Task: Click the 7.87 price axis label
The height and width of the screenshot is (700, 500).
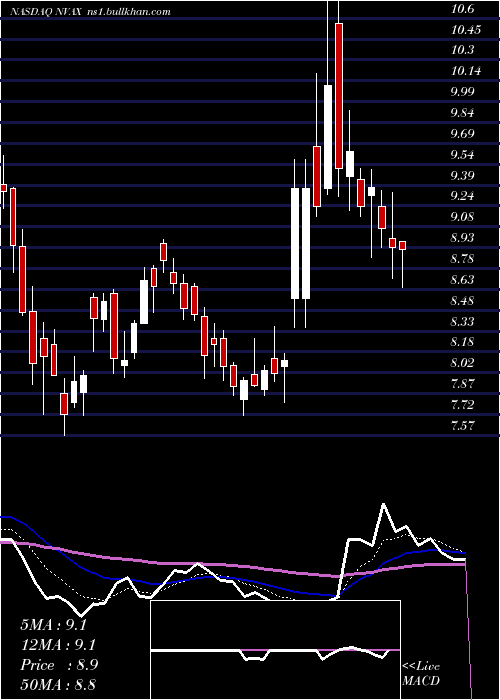Action: [463, 384]
